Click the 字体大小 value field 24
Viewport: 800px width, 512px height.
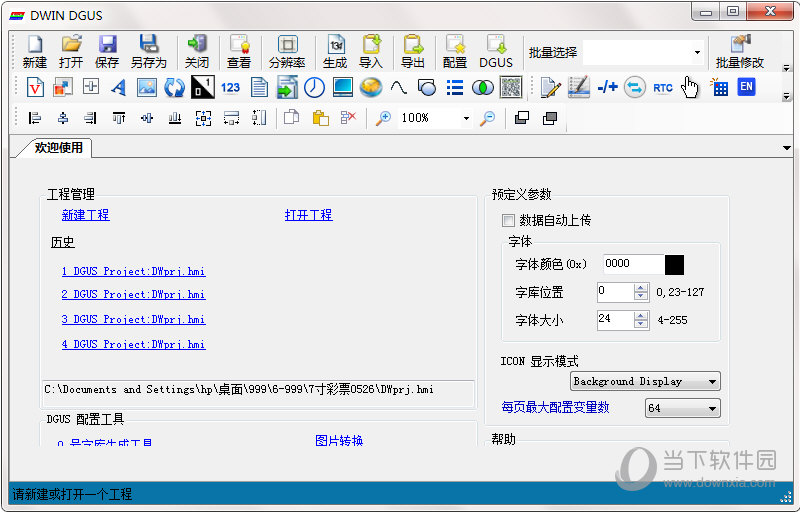(x=615, y=320)
